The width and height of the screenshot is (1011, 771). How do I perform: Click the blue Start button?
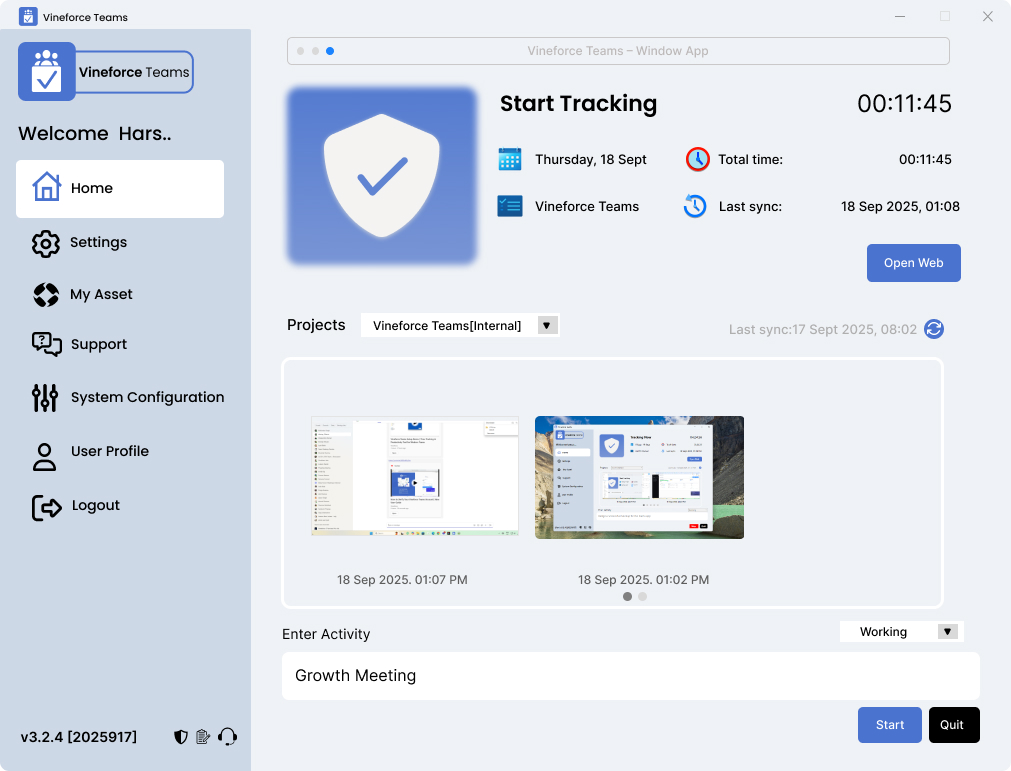click(890, 725)
